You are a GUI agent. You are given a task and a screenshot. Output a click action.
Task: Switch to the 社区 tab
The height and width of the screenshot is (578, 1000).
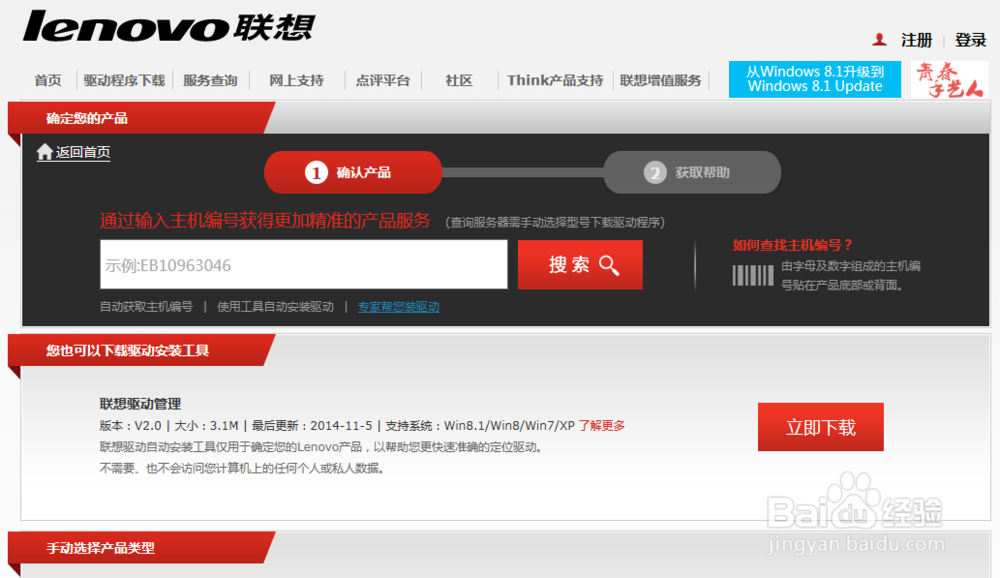coord(457,81)
